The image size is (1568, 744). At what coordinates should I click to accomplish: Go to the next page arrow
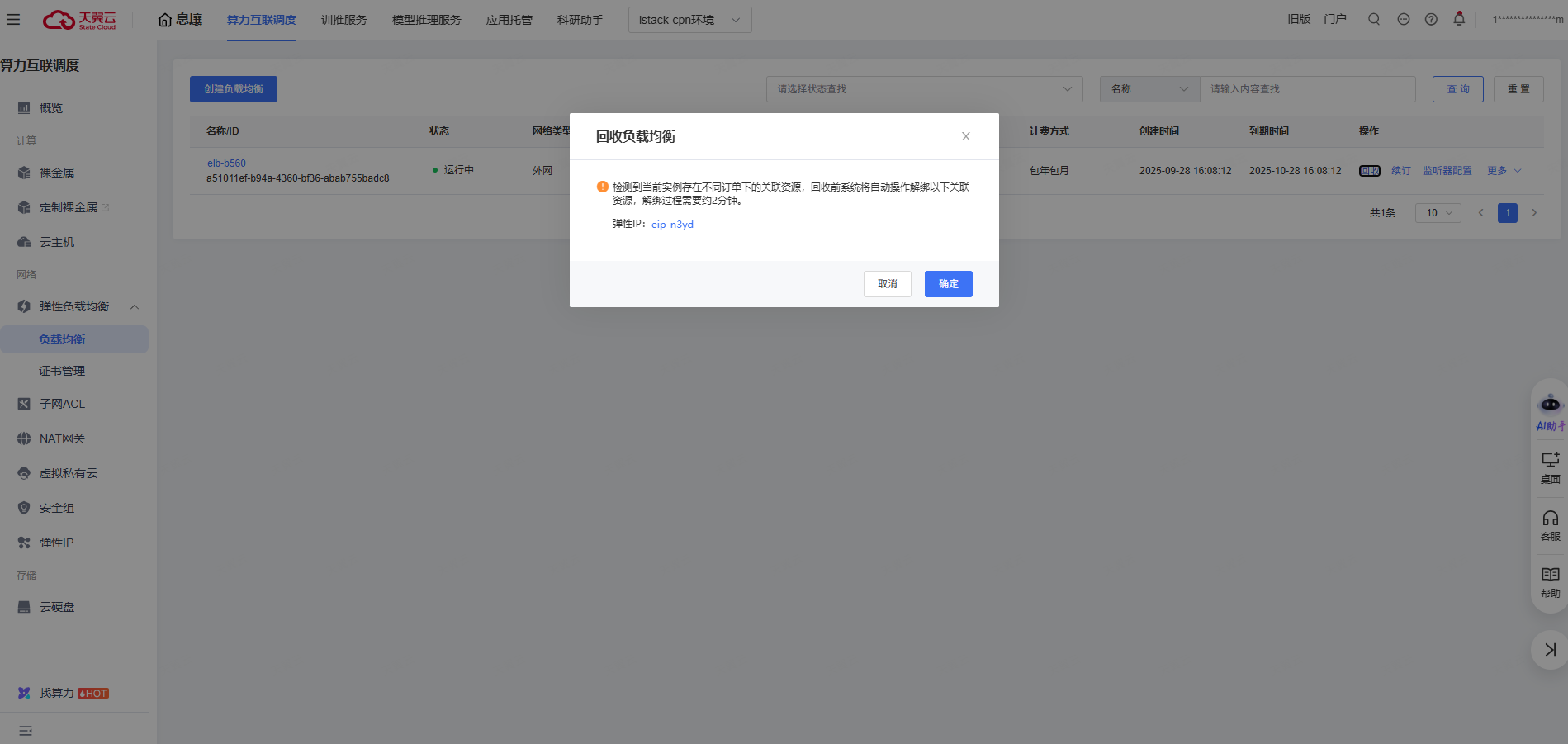(x=1534, y=213)
